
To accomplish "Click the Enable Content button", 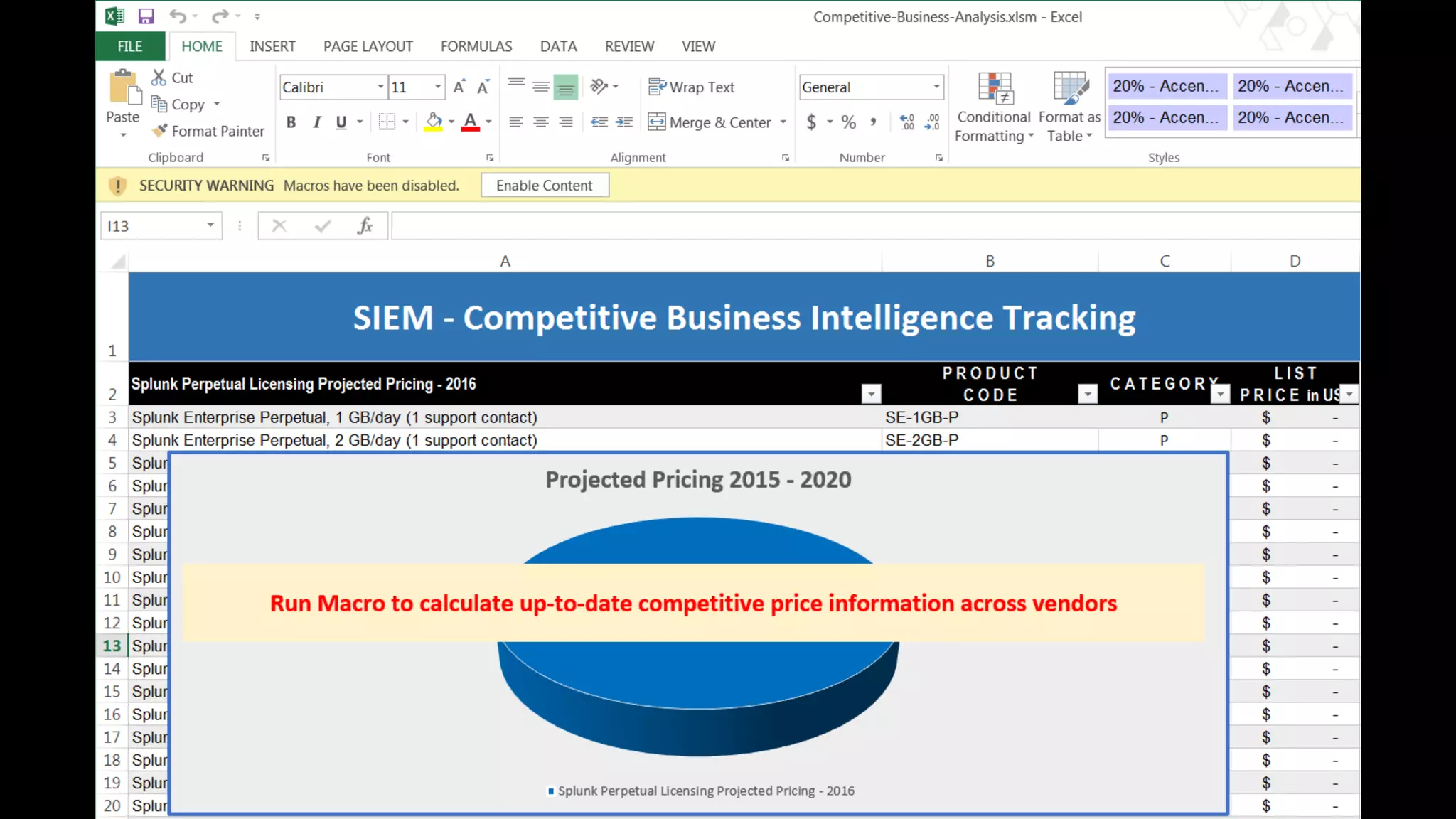I will coord(544,186).
